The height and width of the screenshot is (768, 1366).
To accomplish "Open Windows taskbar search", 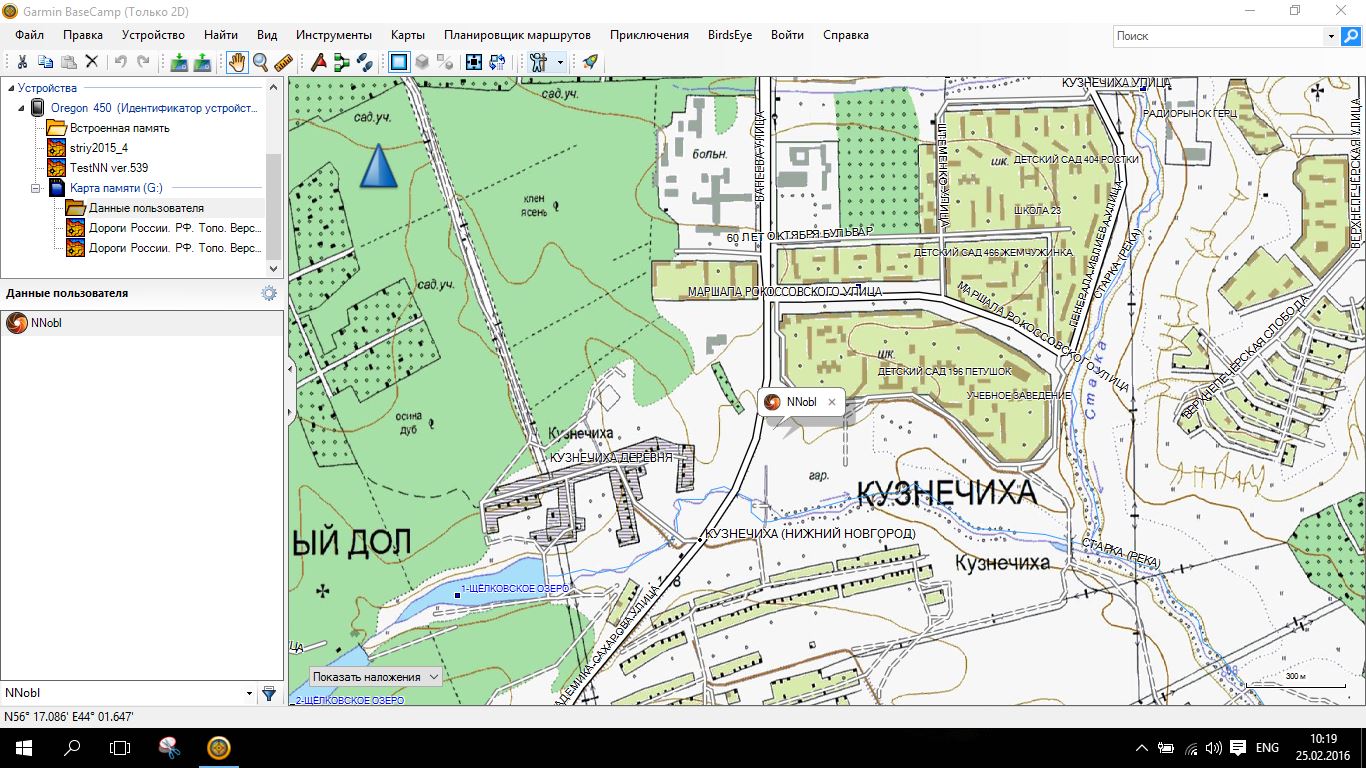I will point(72,747).
